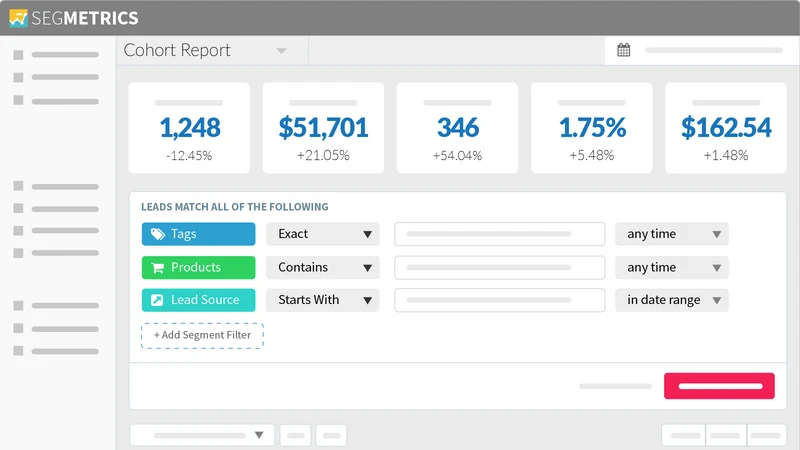Click the Tags value input field
The height and width of the screenshot is (450, 800).
coord(499,234)
